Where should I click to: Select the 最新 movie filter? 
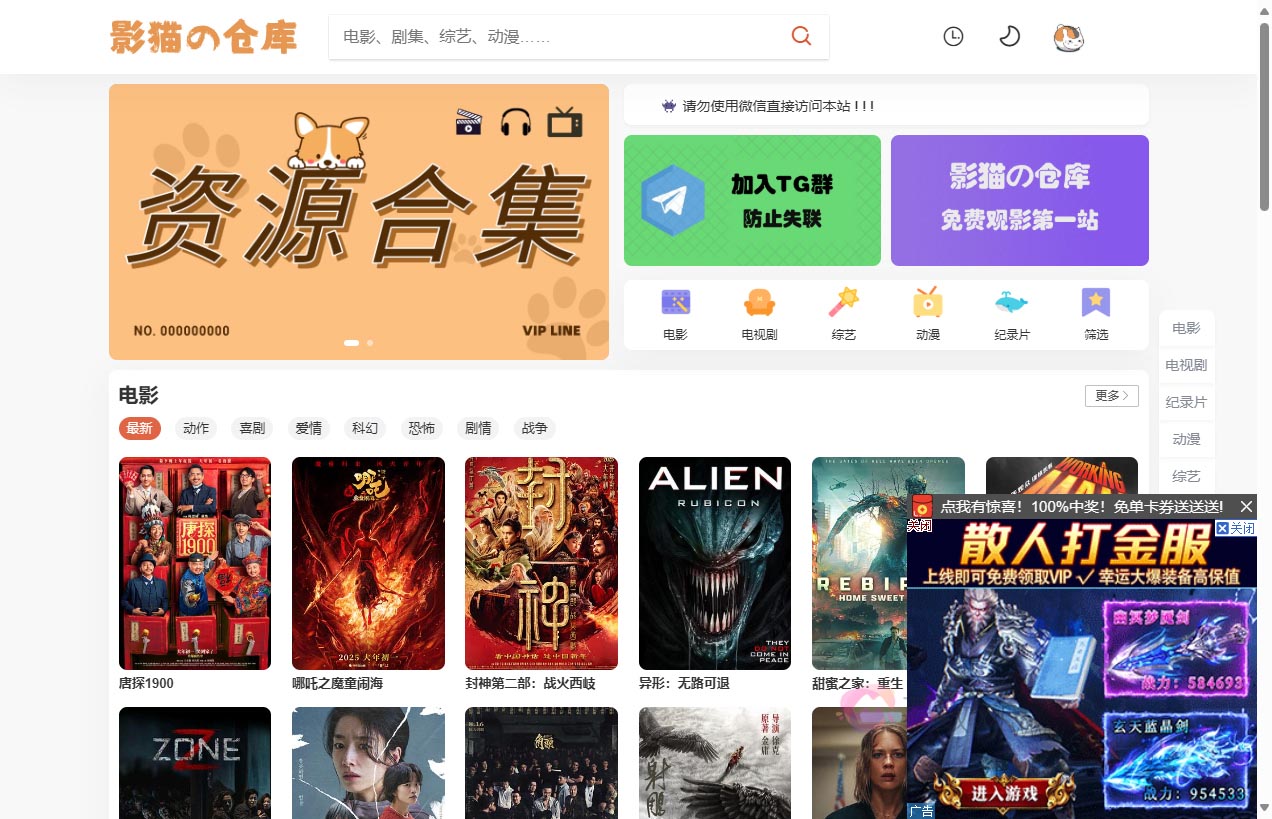pos(139,428)
